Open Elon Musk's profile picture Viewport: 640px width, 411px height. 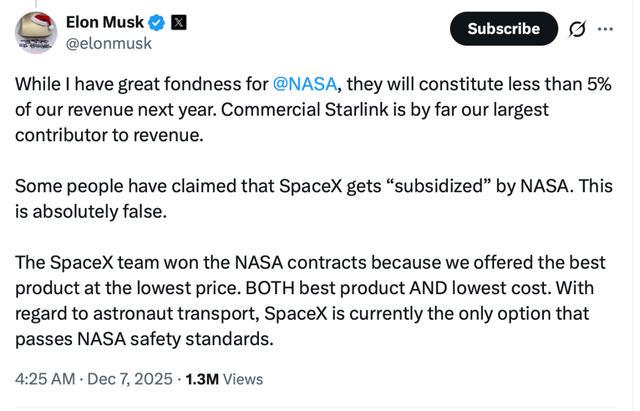pyautogui.click(x=35, y=32)
